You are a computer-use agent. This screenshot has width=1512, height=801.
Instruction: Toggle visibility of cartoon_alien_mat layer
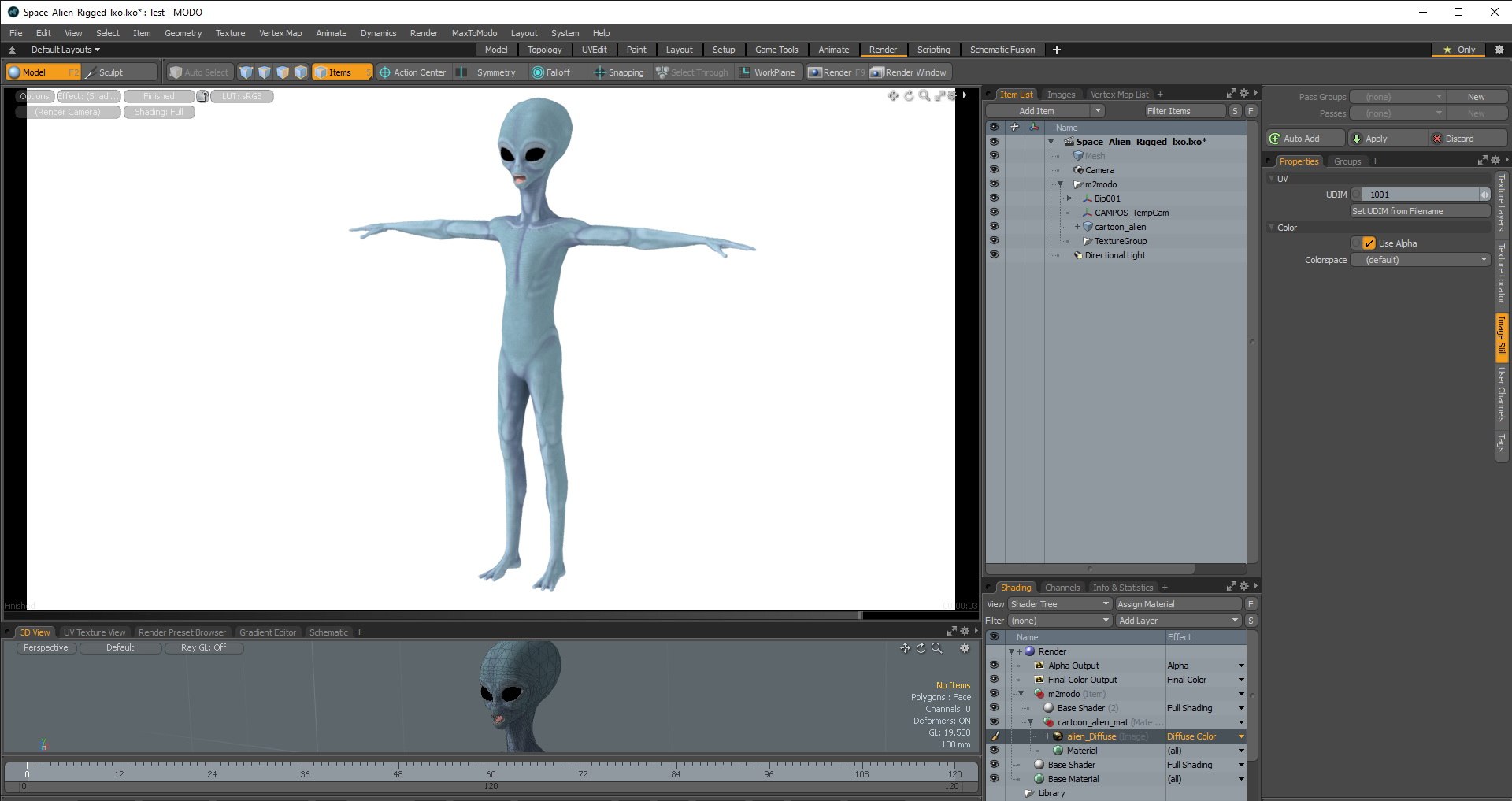(994, 722)
